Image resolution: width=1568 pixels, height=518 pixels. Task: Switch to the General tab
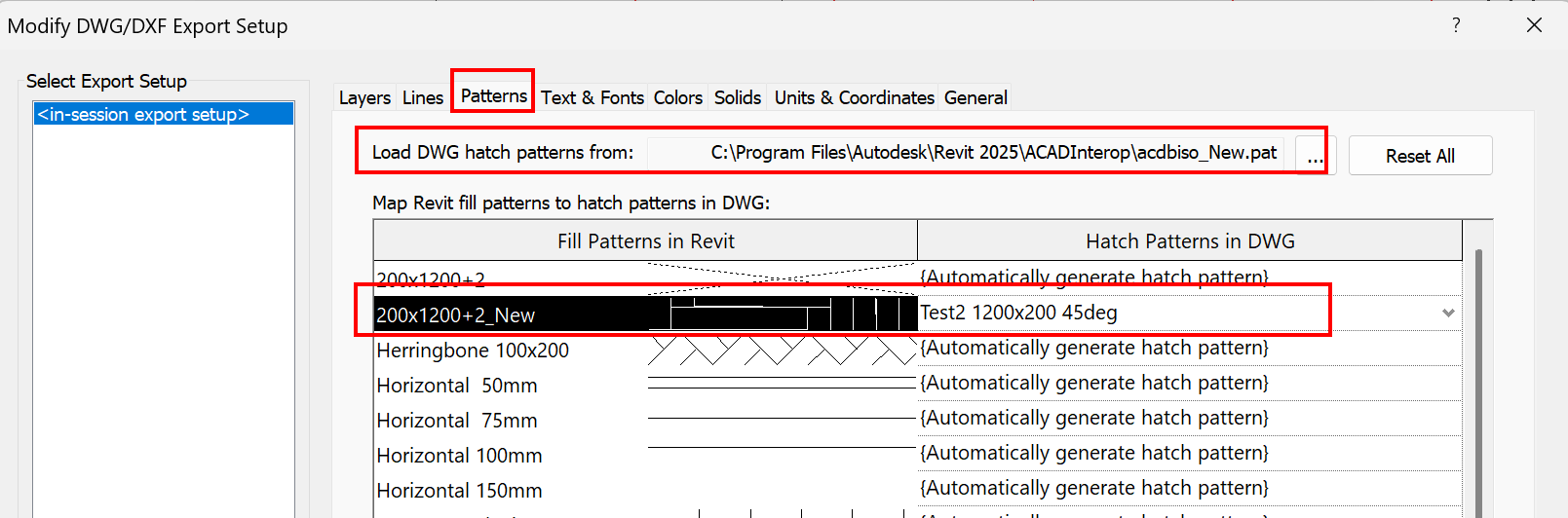click(x=975, y=97)
